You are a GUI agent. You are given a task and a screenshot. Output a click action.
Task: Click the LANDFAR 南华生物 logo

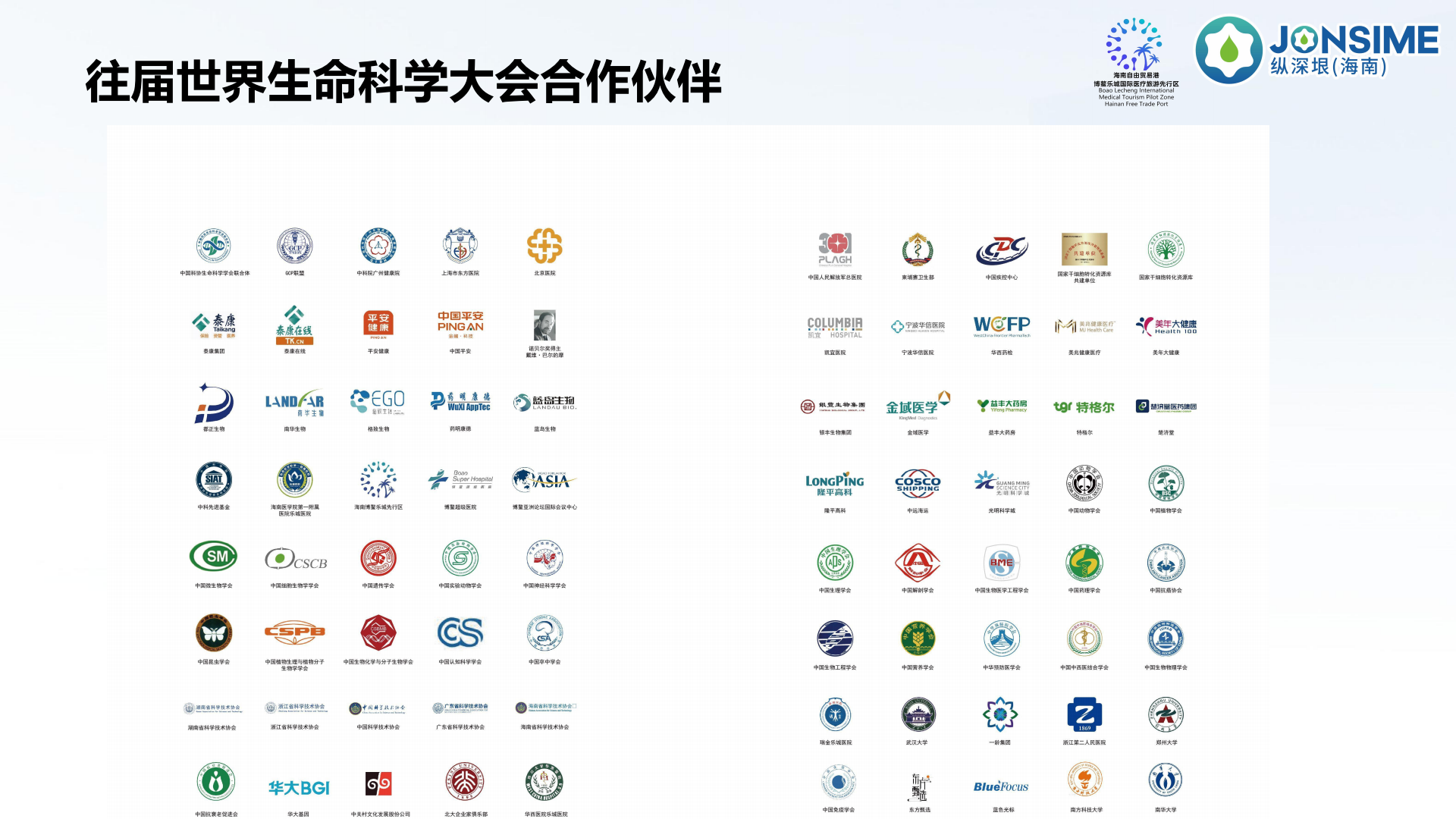point(296,402)
